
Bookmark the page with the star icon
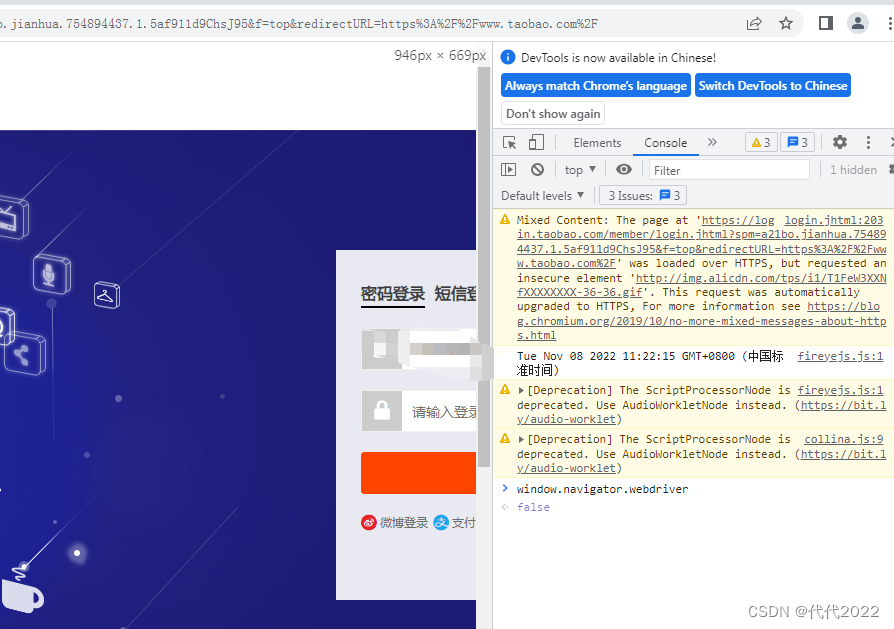click(x=786, y=22)
